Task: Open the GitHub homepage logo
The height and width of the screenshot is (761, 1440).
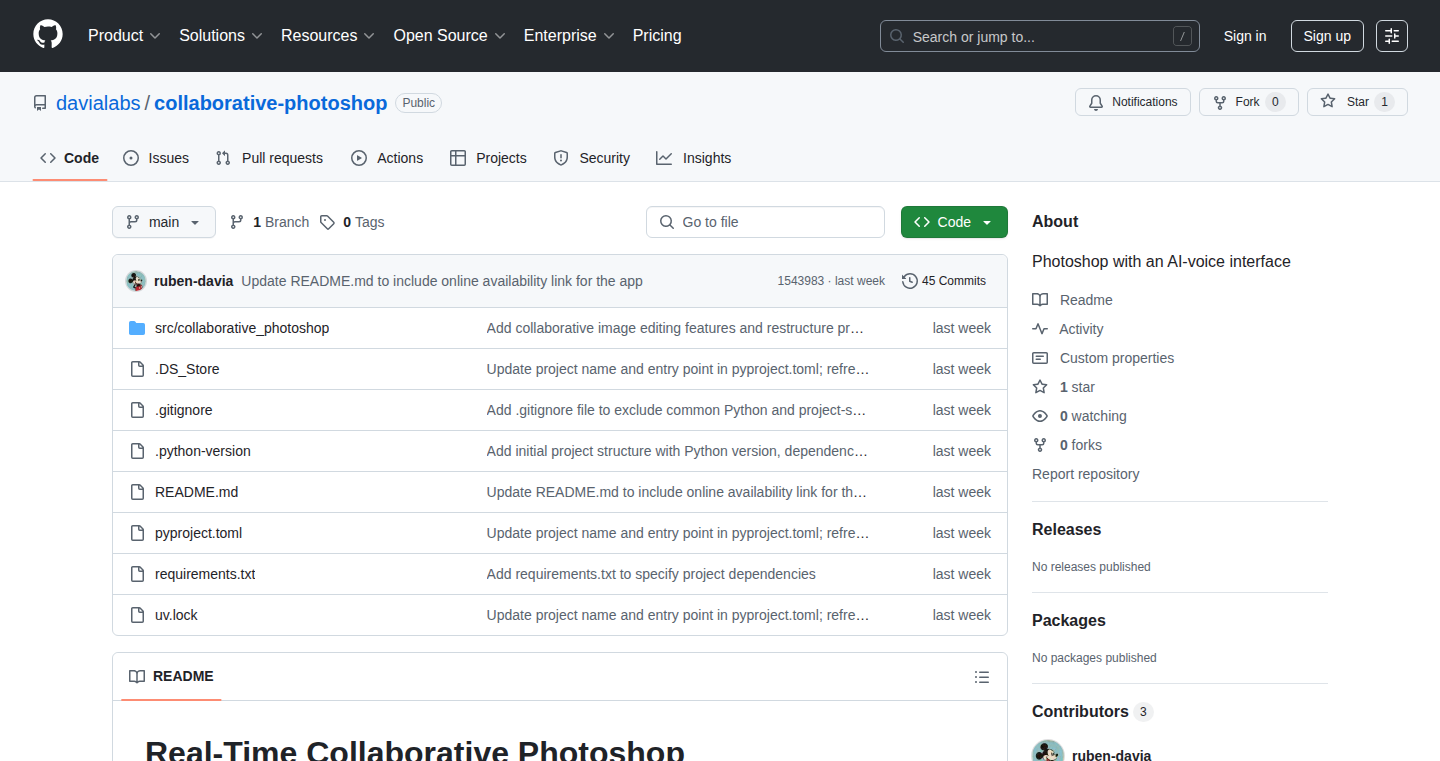Action: (48, 35)
